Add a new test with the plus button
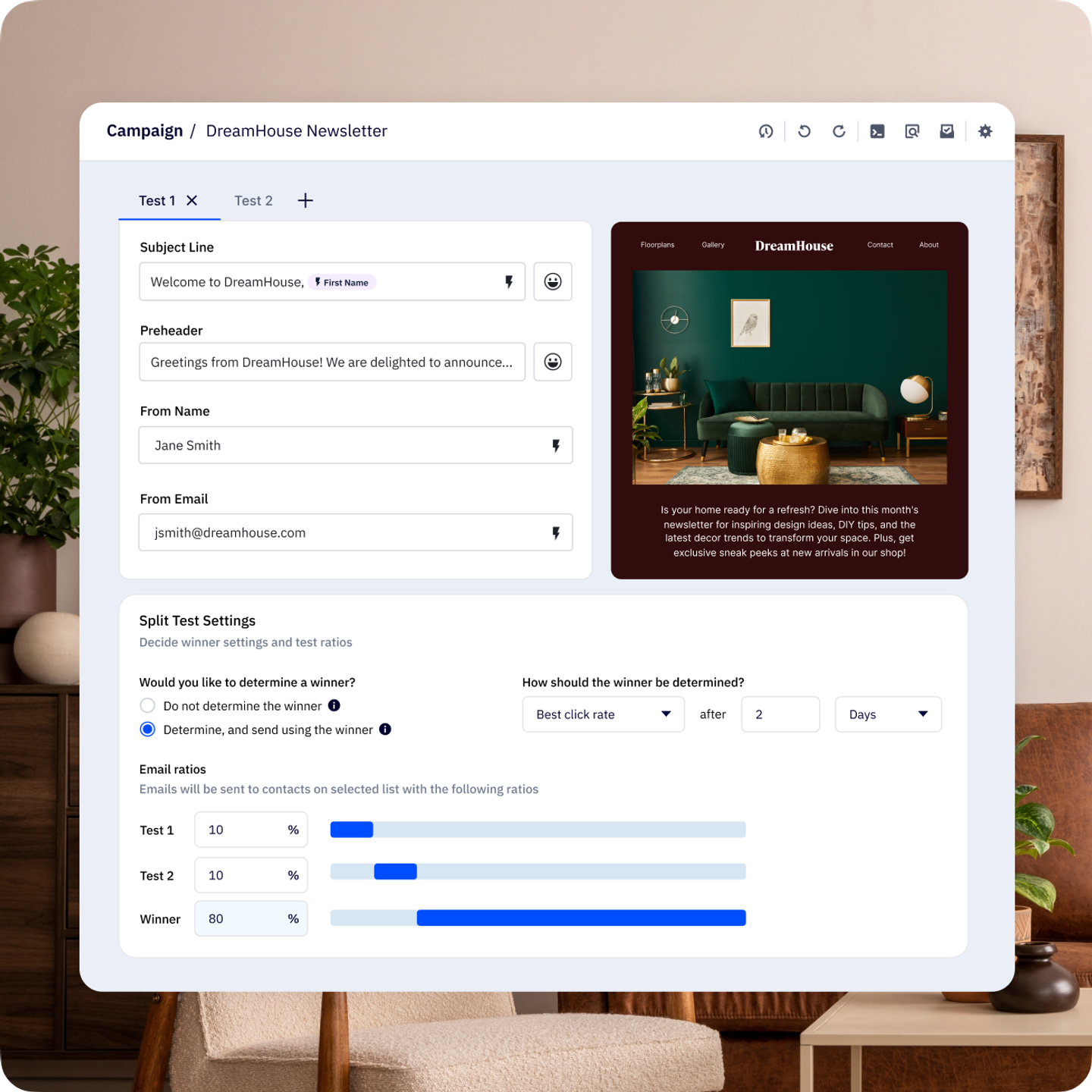Screen dimensions: 1092x1092 coord(305,200)
